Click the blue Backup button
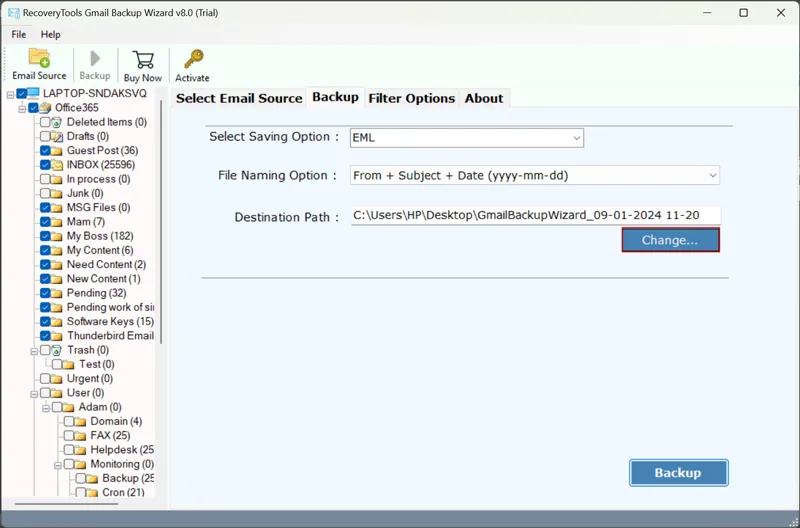 click(x=678, y=473)
